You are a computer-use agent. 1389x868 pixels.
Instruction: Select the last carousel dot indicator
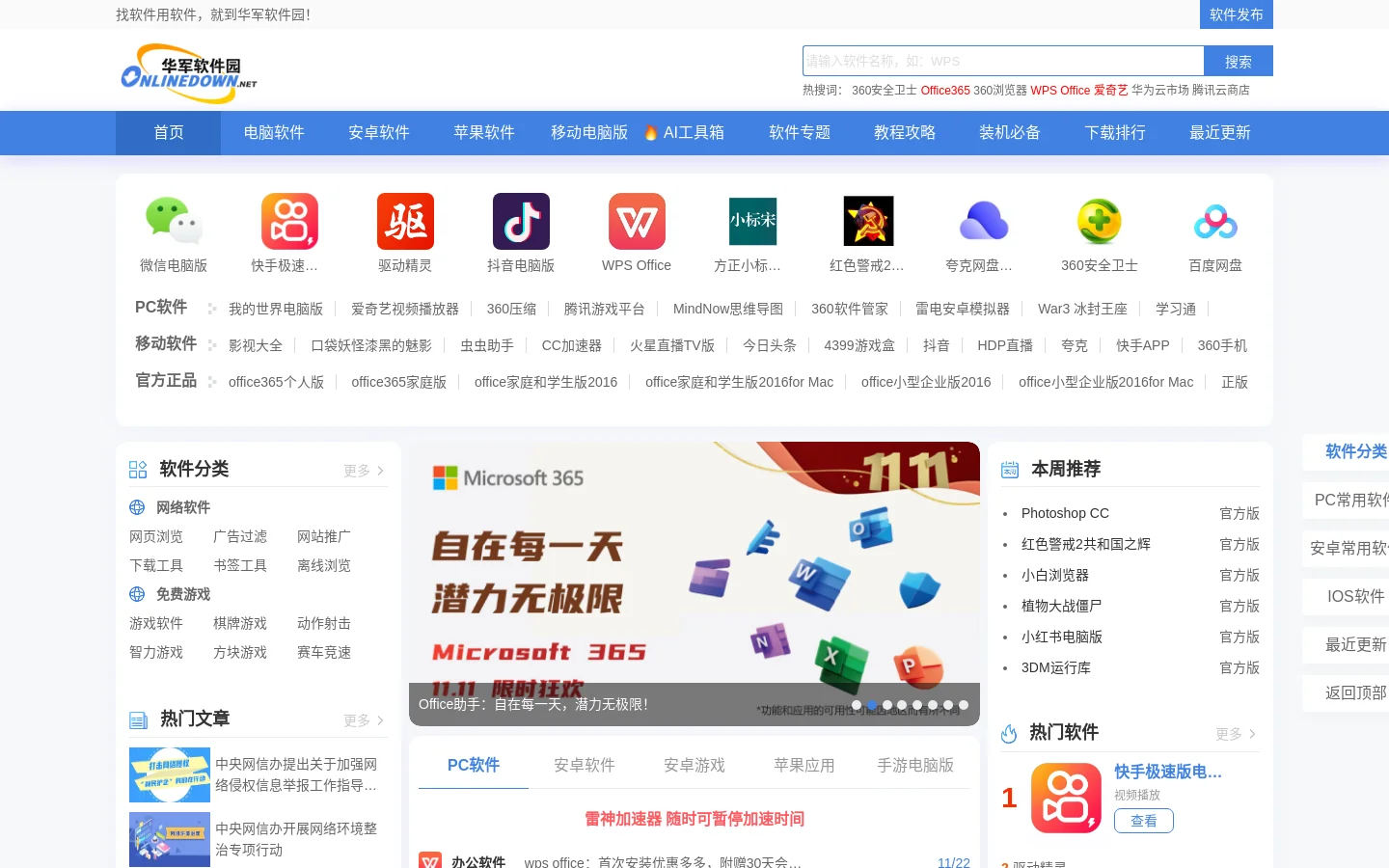[x=964, y=705]
